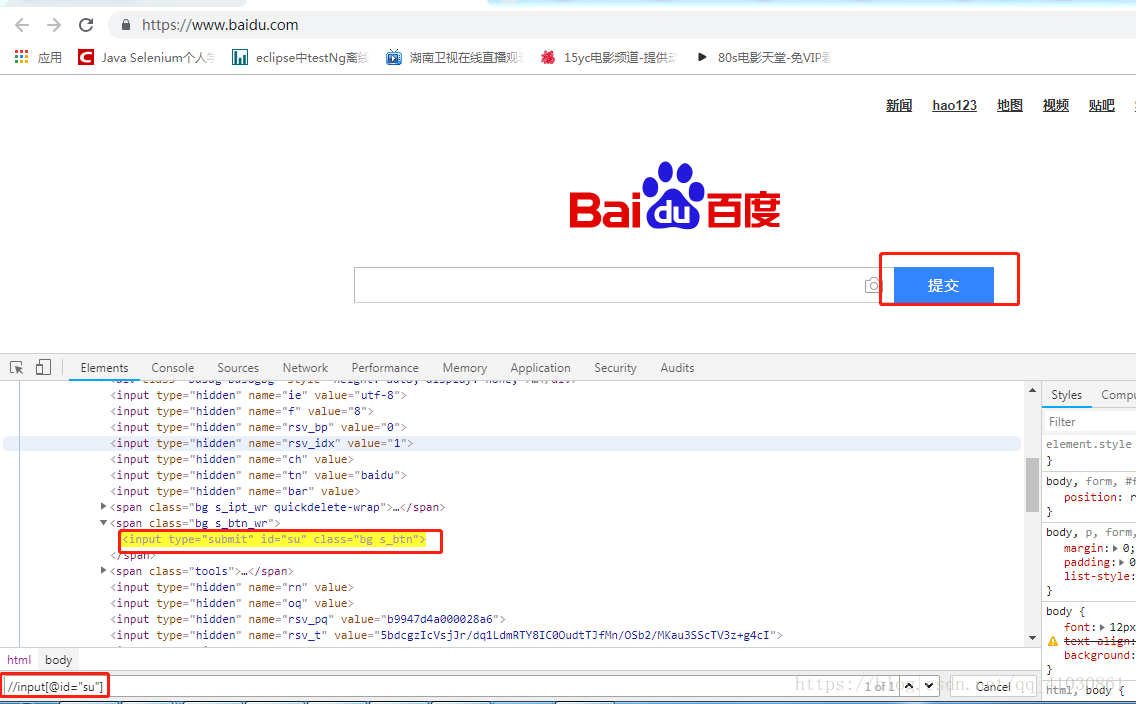Viewport: 1136px width, 704px height.
Task: Expand the span class tools node
Action: (x=104, y=570)
